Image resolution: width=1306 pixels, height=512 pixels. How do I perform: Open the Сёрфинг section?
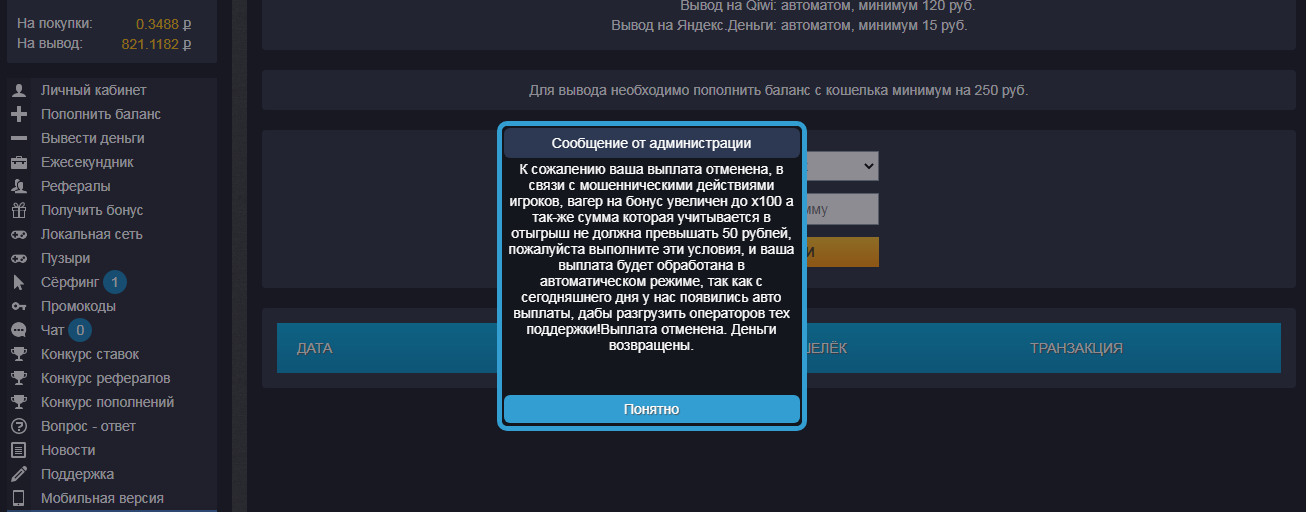69,282
